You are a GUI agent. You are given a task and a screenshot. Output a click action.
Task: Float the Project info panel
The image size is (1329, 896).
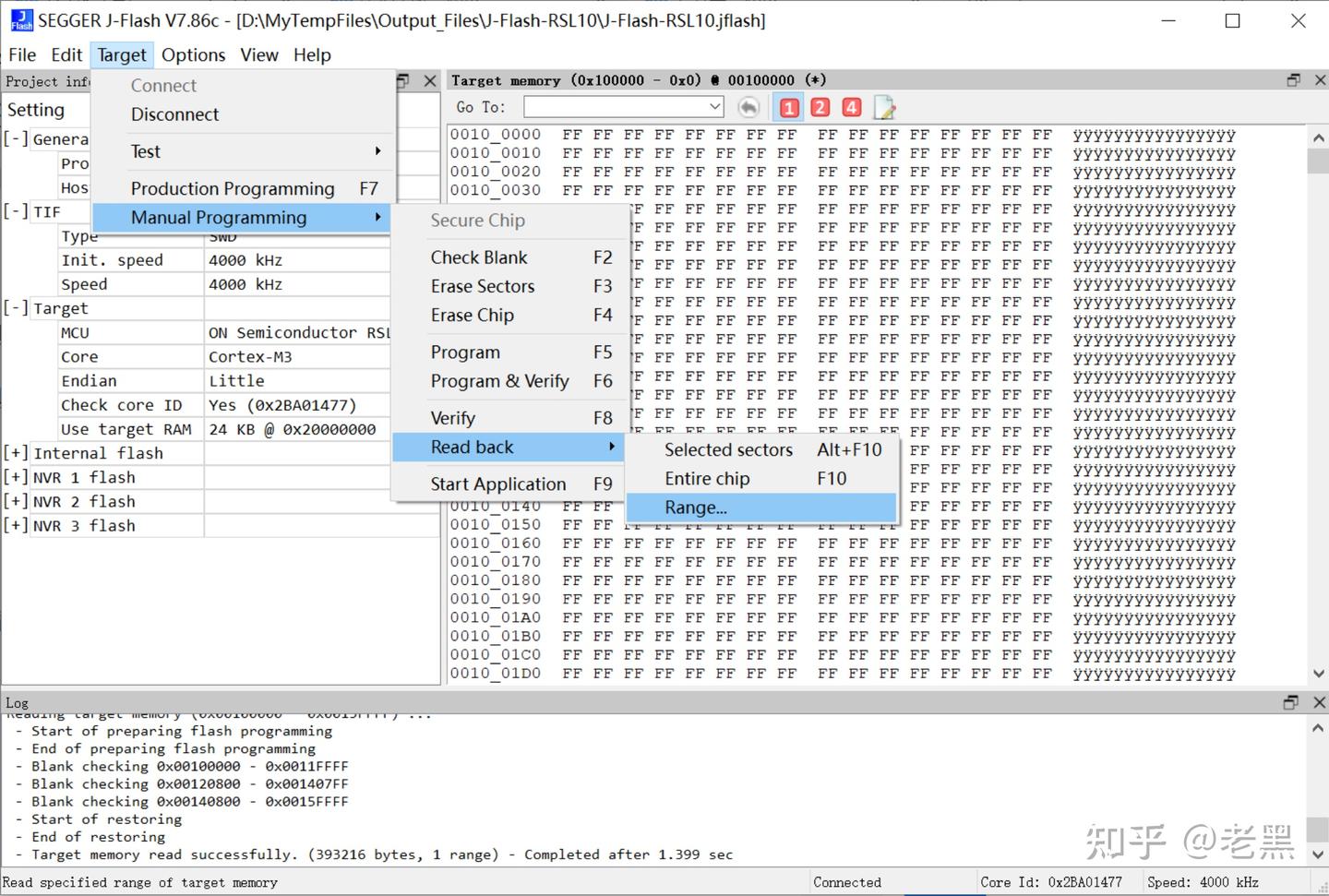coord(403,81)
